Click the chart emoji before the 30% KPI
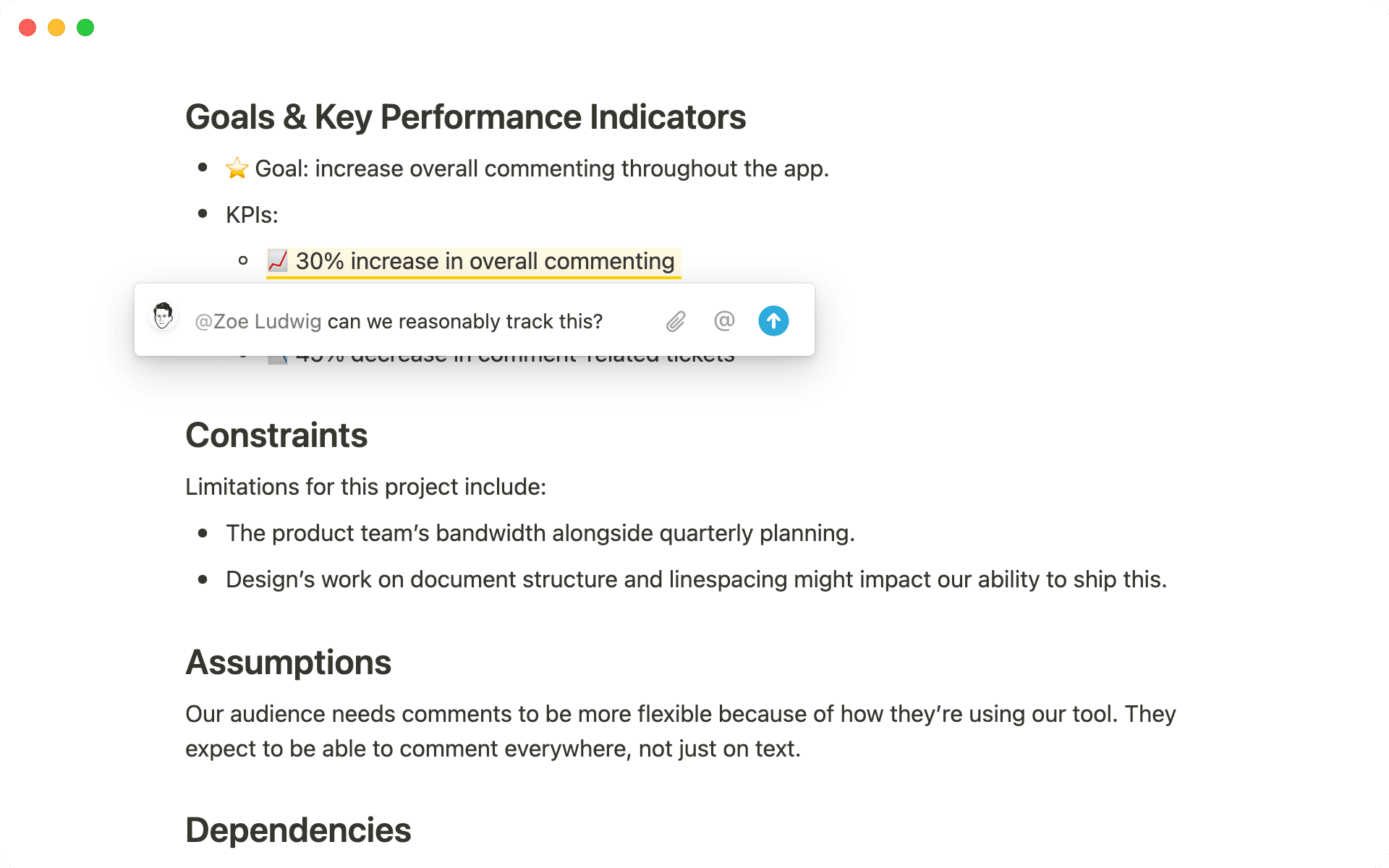 click(x=277, y=261)
